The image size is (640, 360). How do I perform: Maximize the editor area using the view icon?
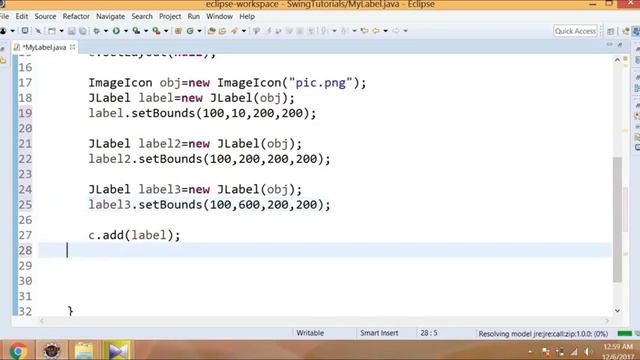(620, 44)
